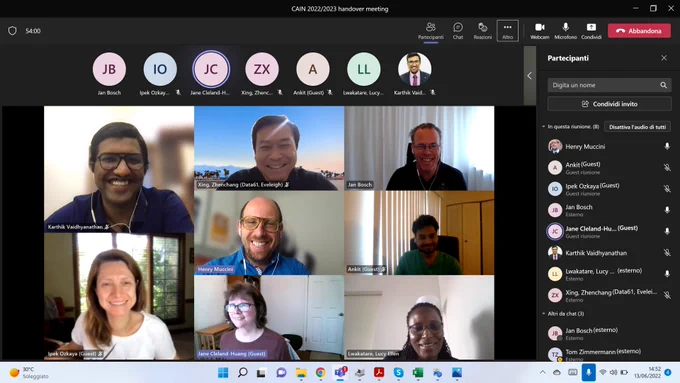
Task: Click Jan Bosch's video tile
Action: tap(419, 148)
